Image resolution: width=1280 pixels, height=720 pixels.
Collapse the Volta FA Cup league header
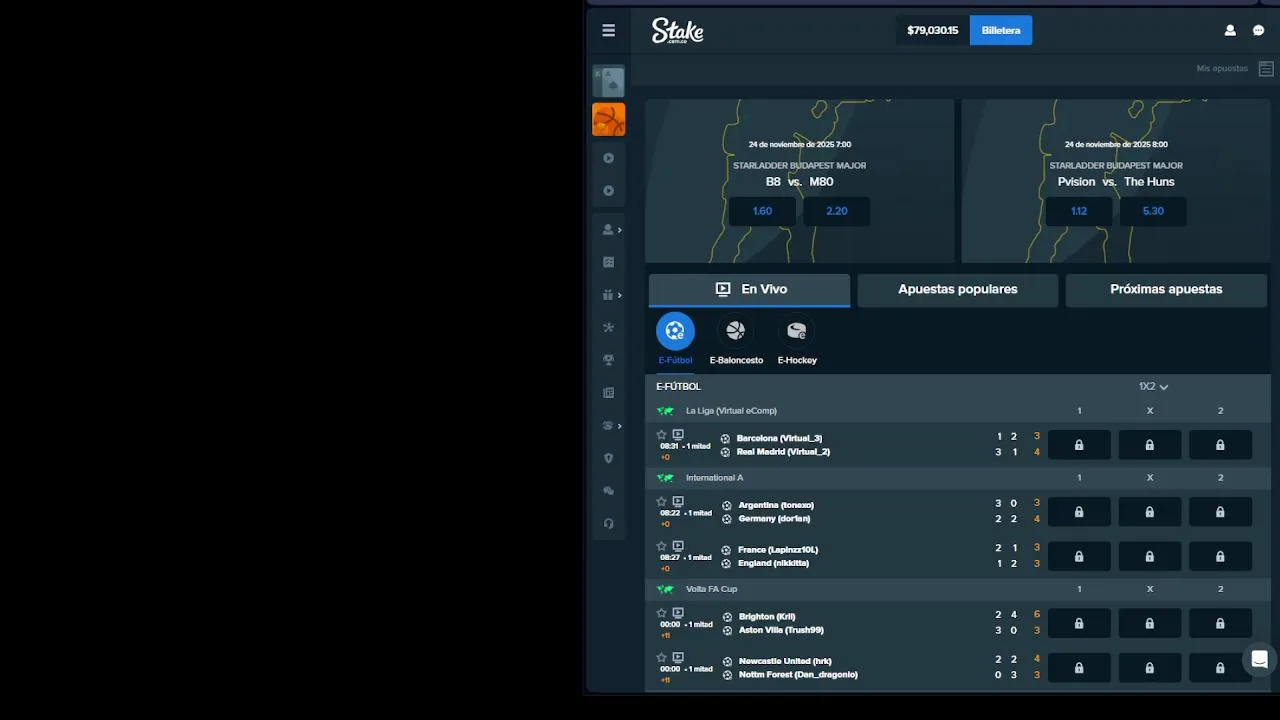(958, 589)
